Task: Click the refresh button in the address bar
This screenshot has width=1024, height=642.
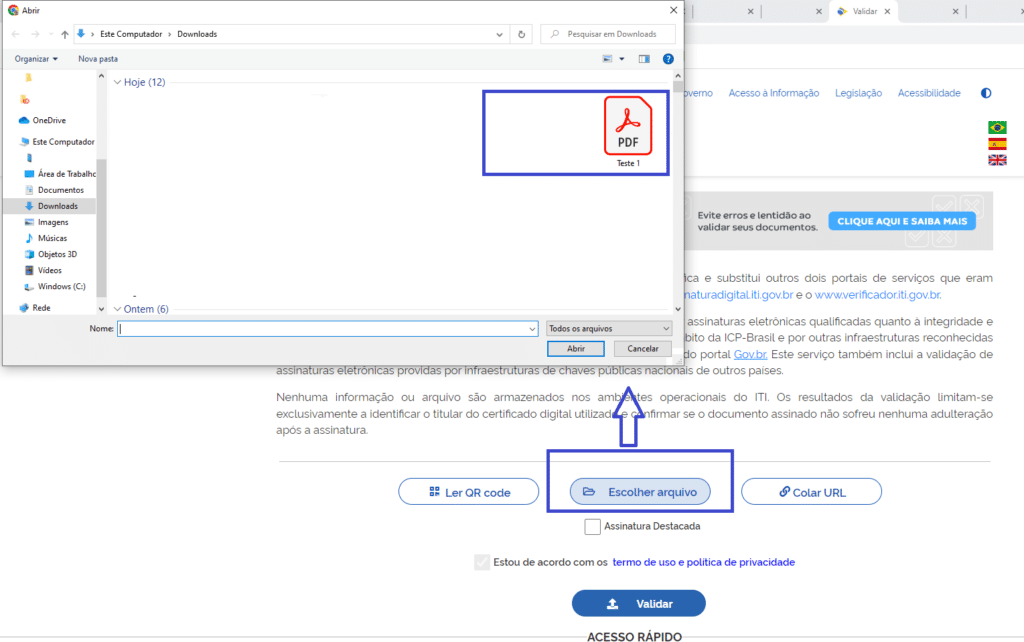Action: 521,34
